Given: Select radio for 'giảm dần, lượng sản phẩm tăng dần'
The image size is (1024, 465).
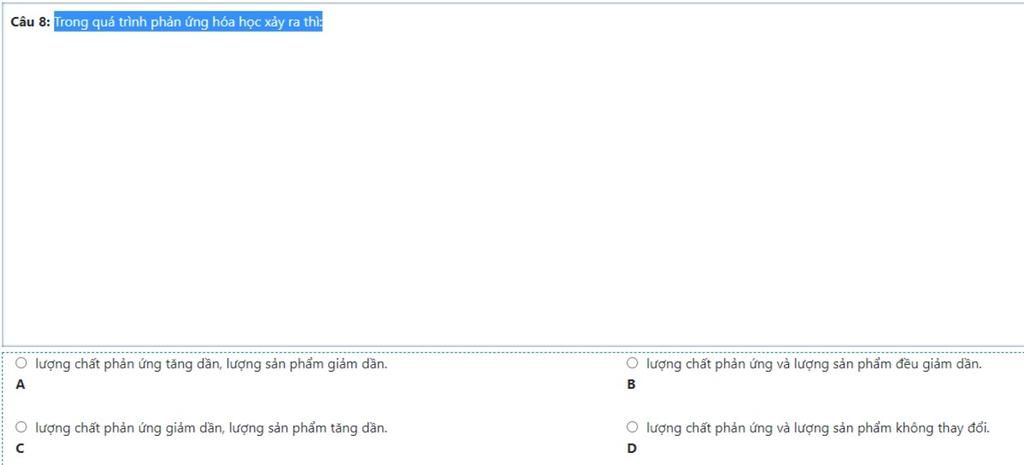Looking at the screenshot, I should point(21,427).
